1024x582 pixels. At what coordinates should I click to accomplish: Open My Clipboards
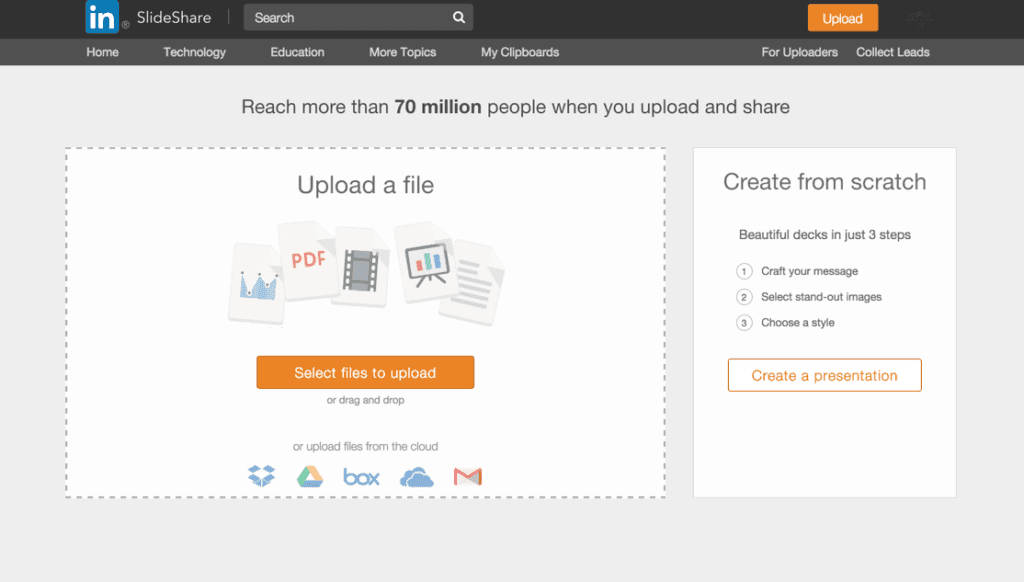(x=520, y=52)
